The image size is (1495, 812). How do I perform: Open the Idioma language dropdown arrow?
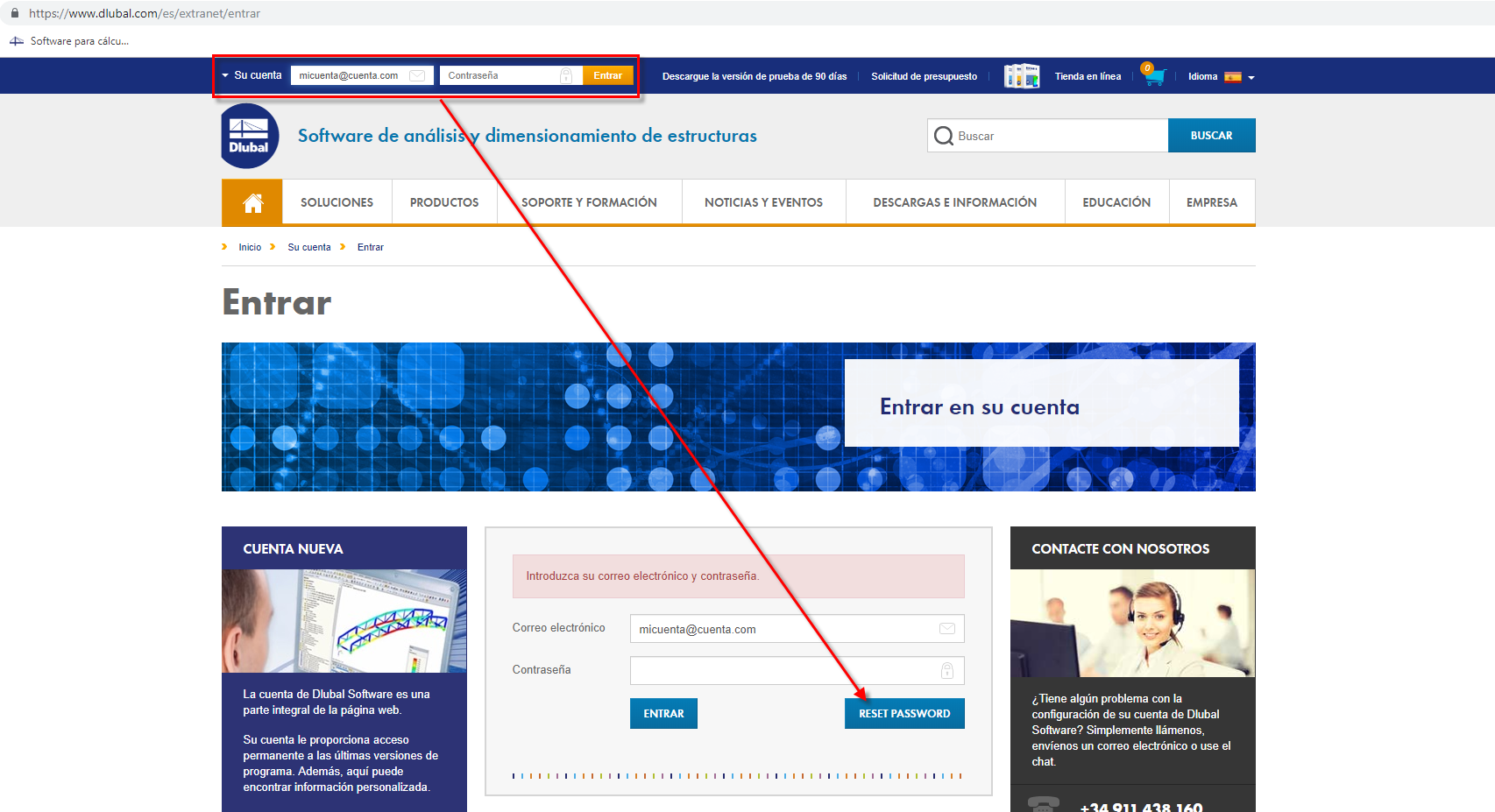[x=1251, y=78]
